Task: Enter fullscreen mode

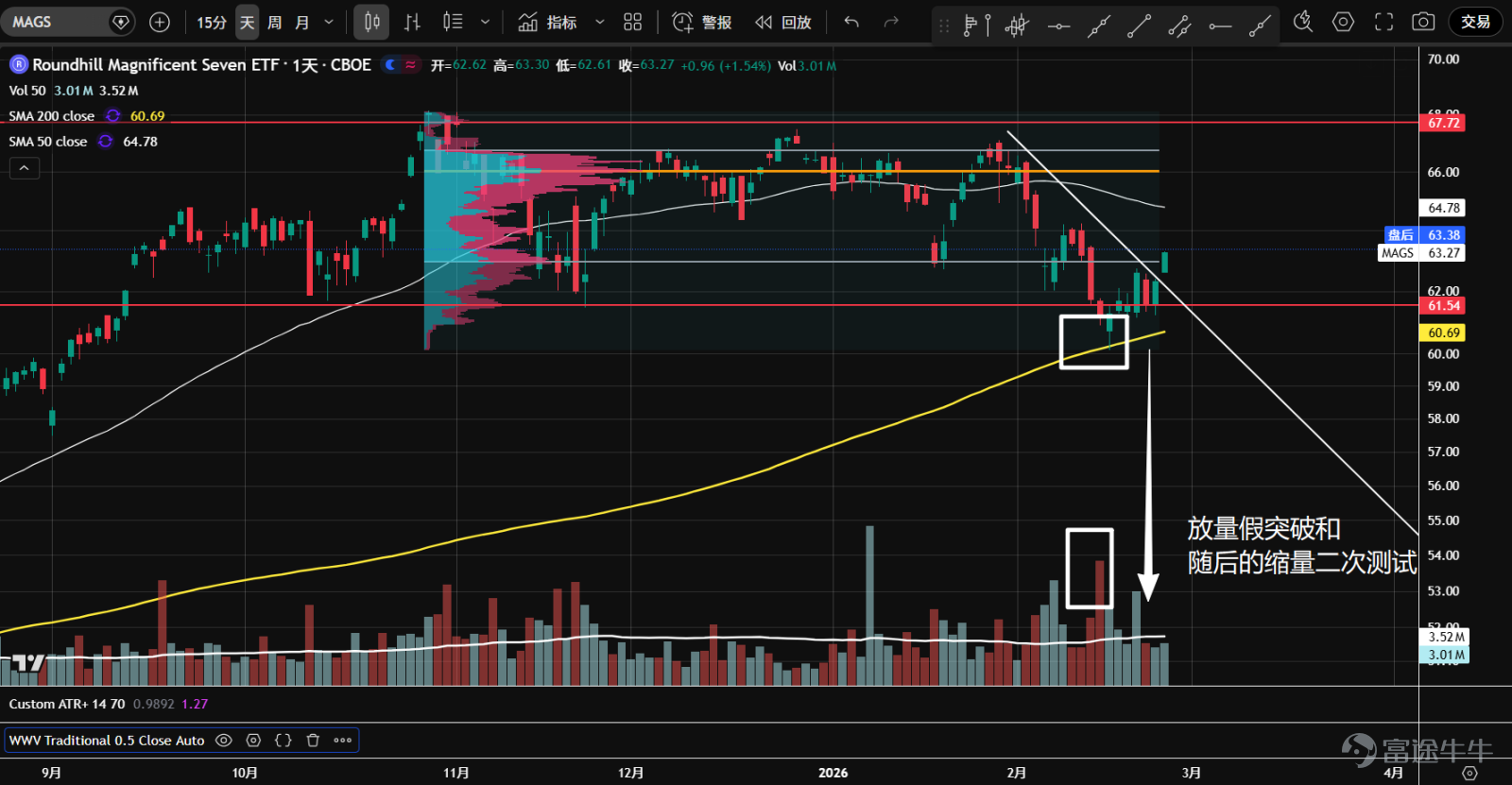Action: point(1383,22)
